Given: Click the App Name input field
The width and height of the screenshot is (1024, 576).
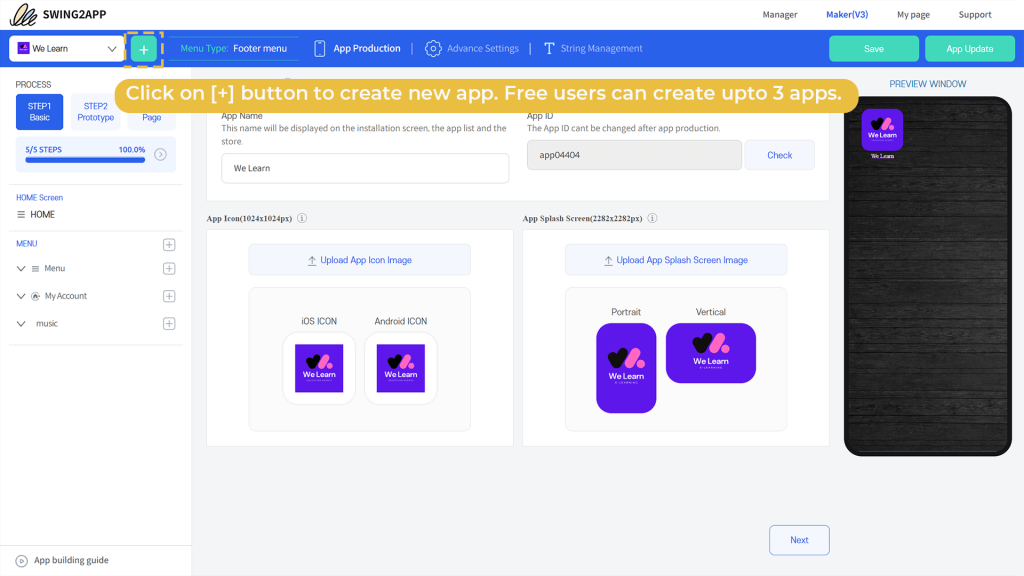Looking at the screenshot, I should click(365, 168).
